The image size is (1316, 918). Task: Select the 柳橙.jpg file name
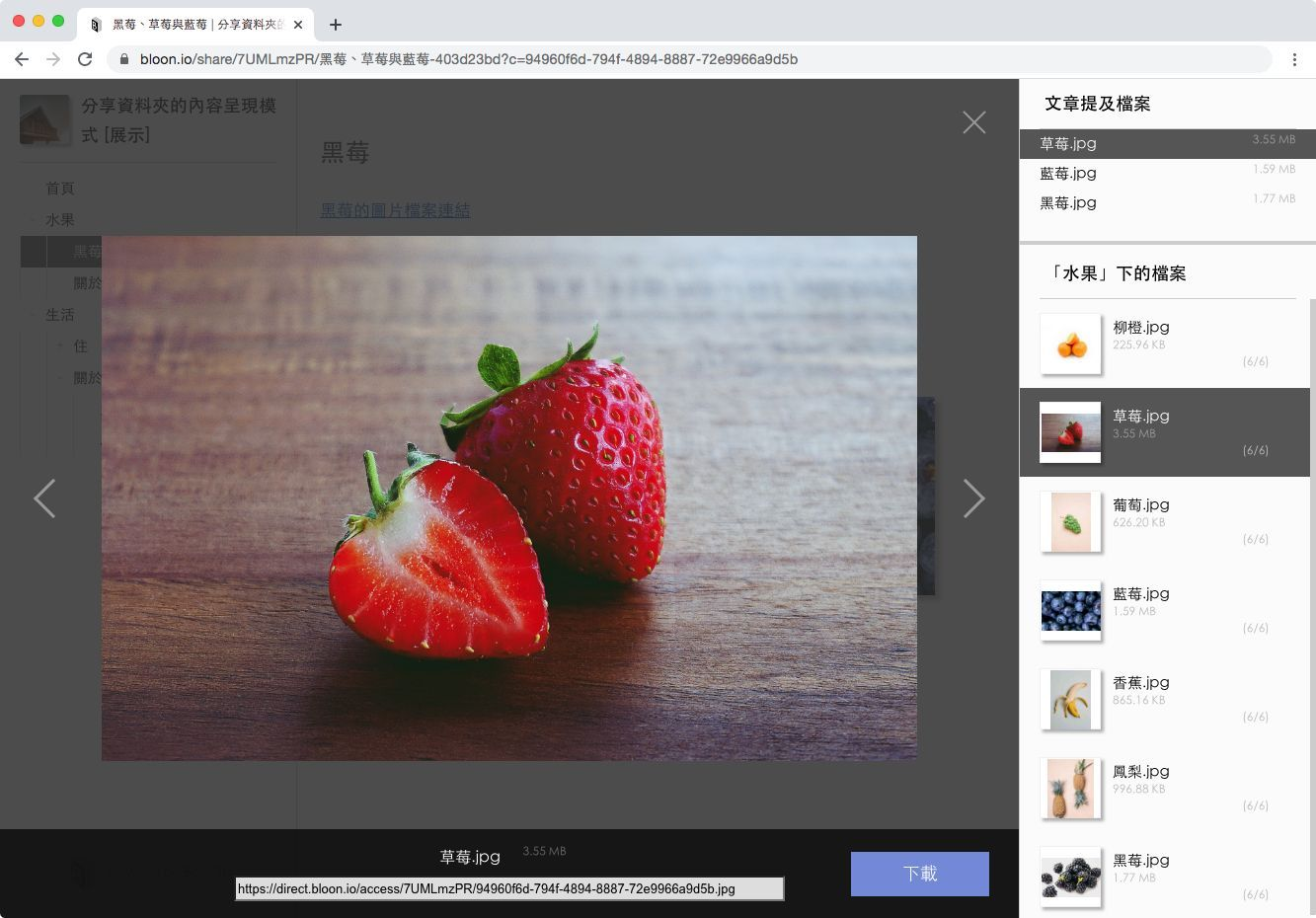click(x=1141, y=327)
